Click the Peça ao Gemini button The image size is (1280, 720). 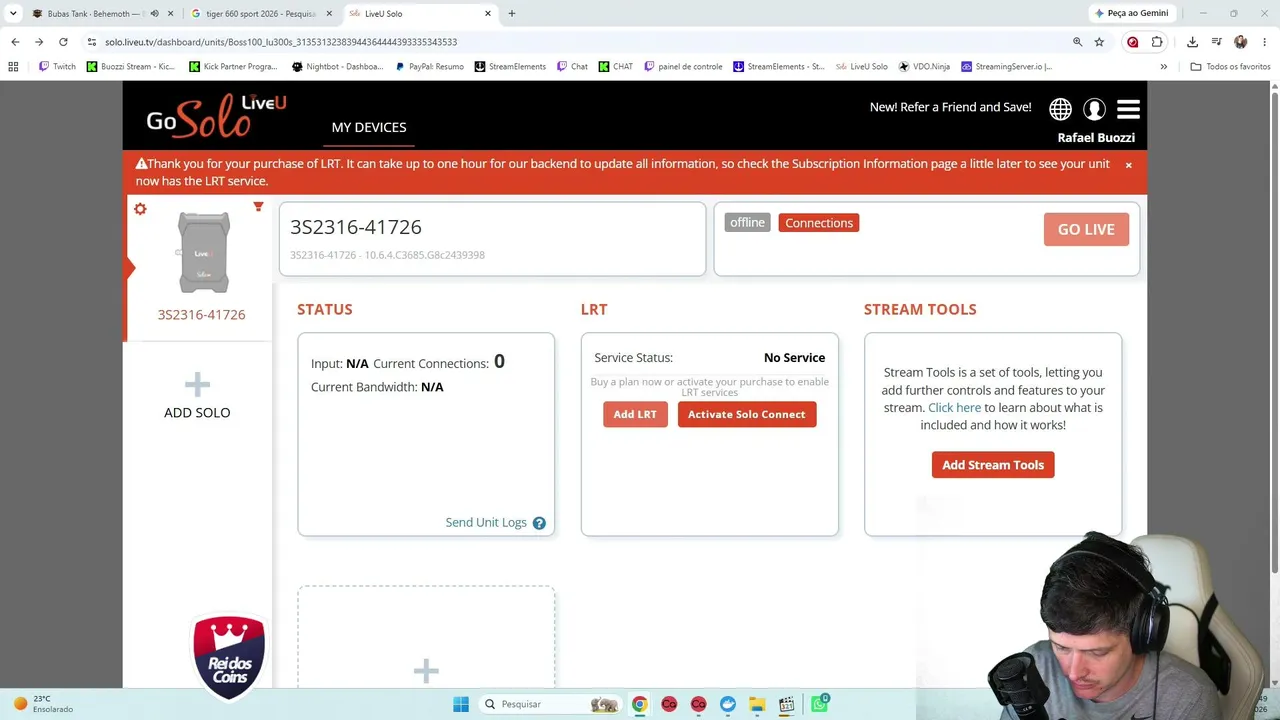point(1131,14)
